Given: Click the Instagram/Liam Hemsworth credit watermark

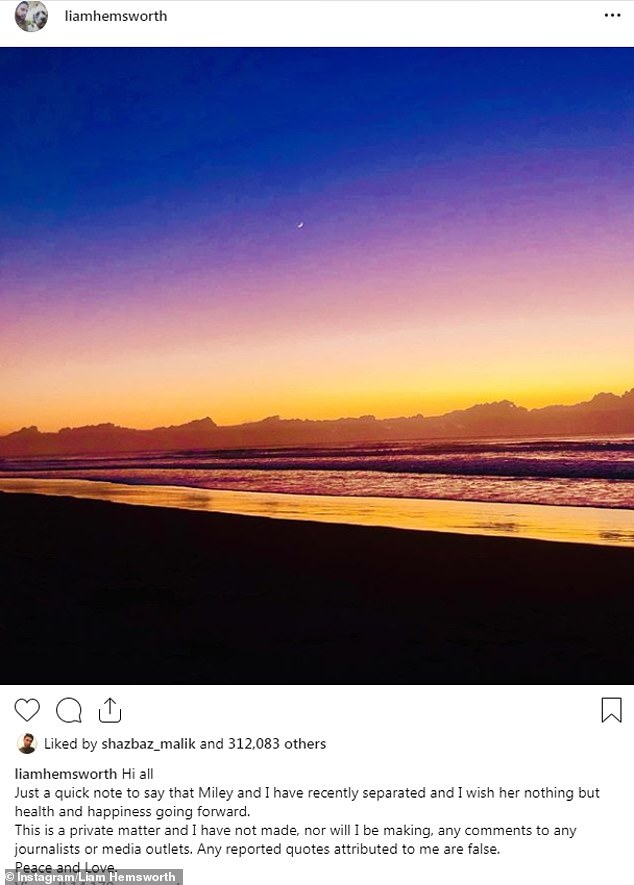Looking at the screenshot, I should (91, 877).
